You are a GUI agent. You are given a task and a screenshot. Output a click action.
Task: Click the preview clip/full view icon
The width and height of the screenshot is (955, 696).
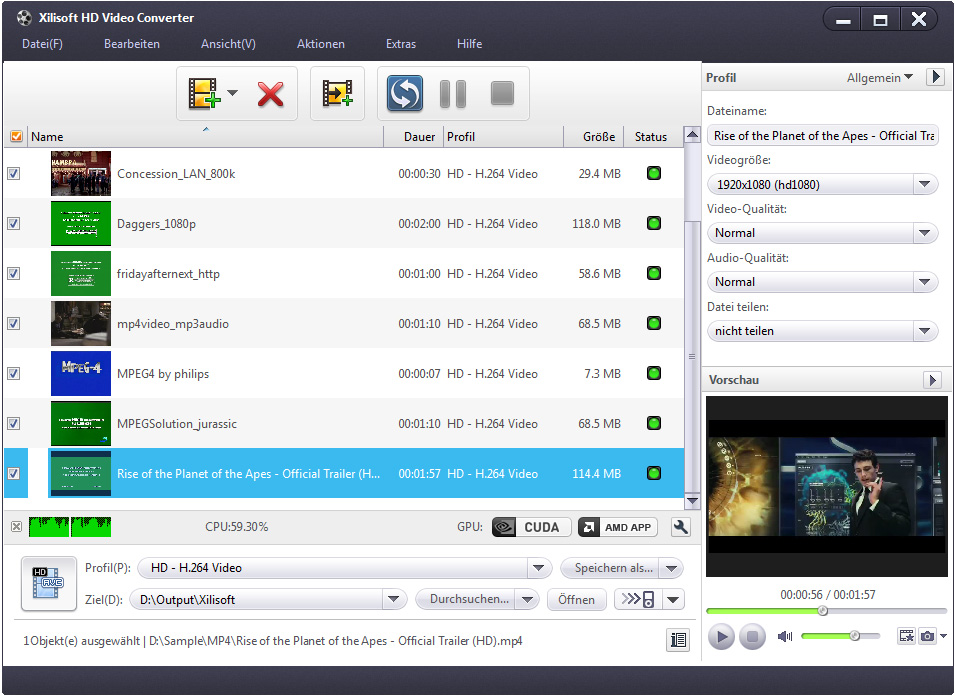[x=906, y=636]
